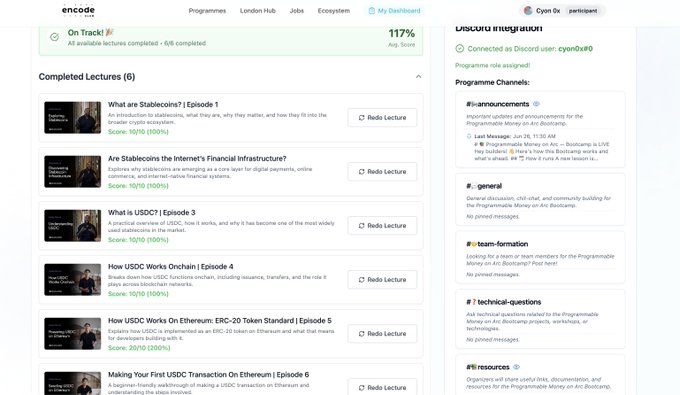The width and height of the screenshot is (680, 395).
Task: Open the What is USDC Episode 3 thumbnail
Action: [72, 225]
